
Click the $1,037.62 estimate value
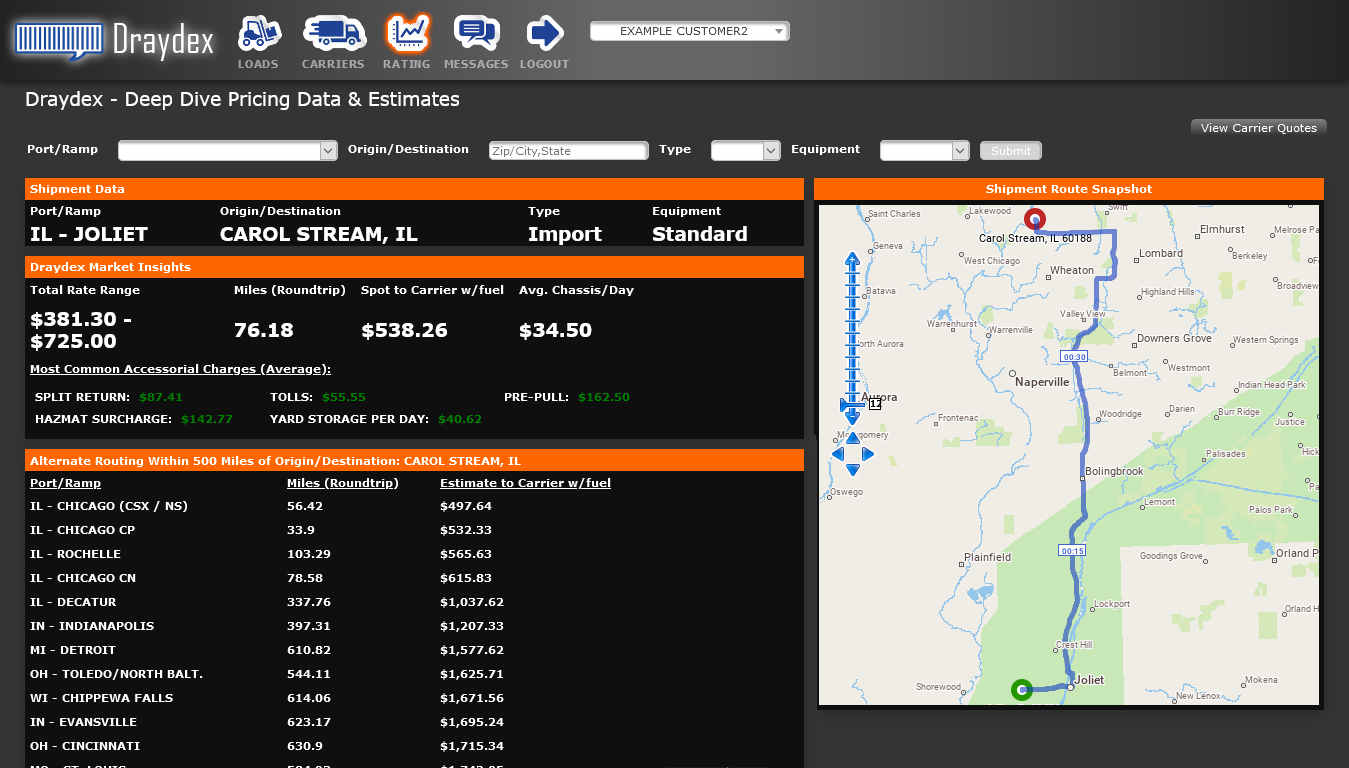(x=472, y=602)
